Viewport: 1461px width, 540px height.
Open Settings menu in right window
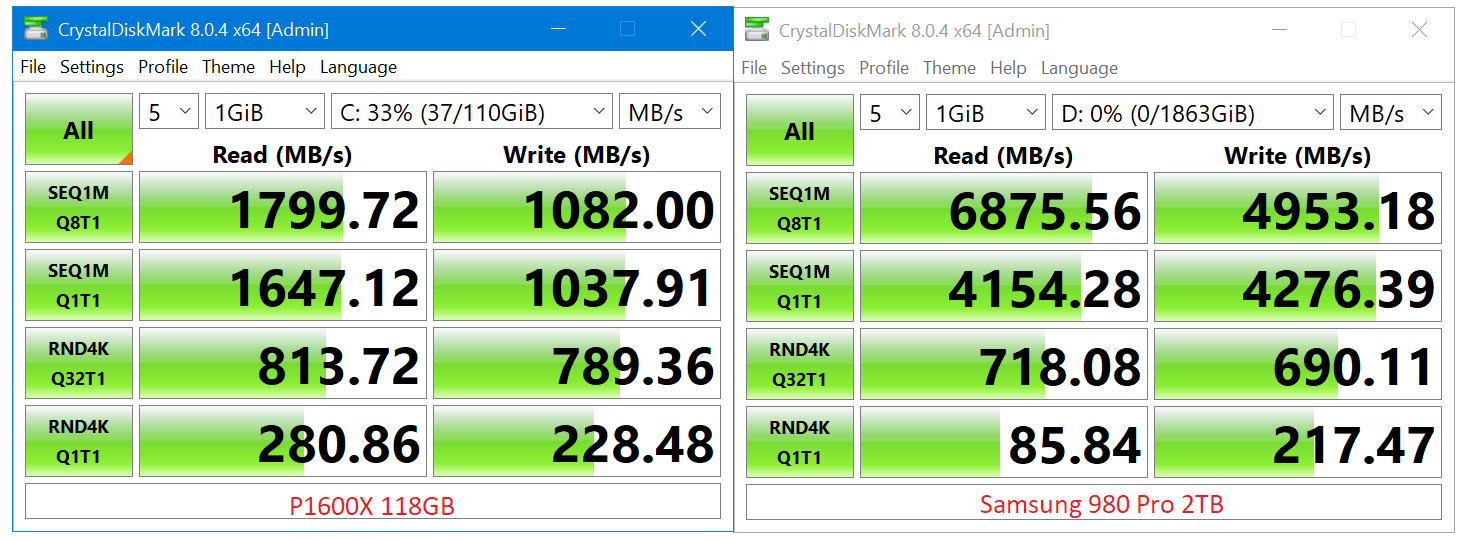click(x=813, y=68)
